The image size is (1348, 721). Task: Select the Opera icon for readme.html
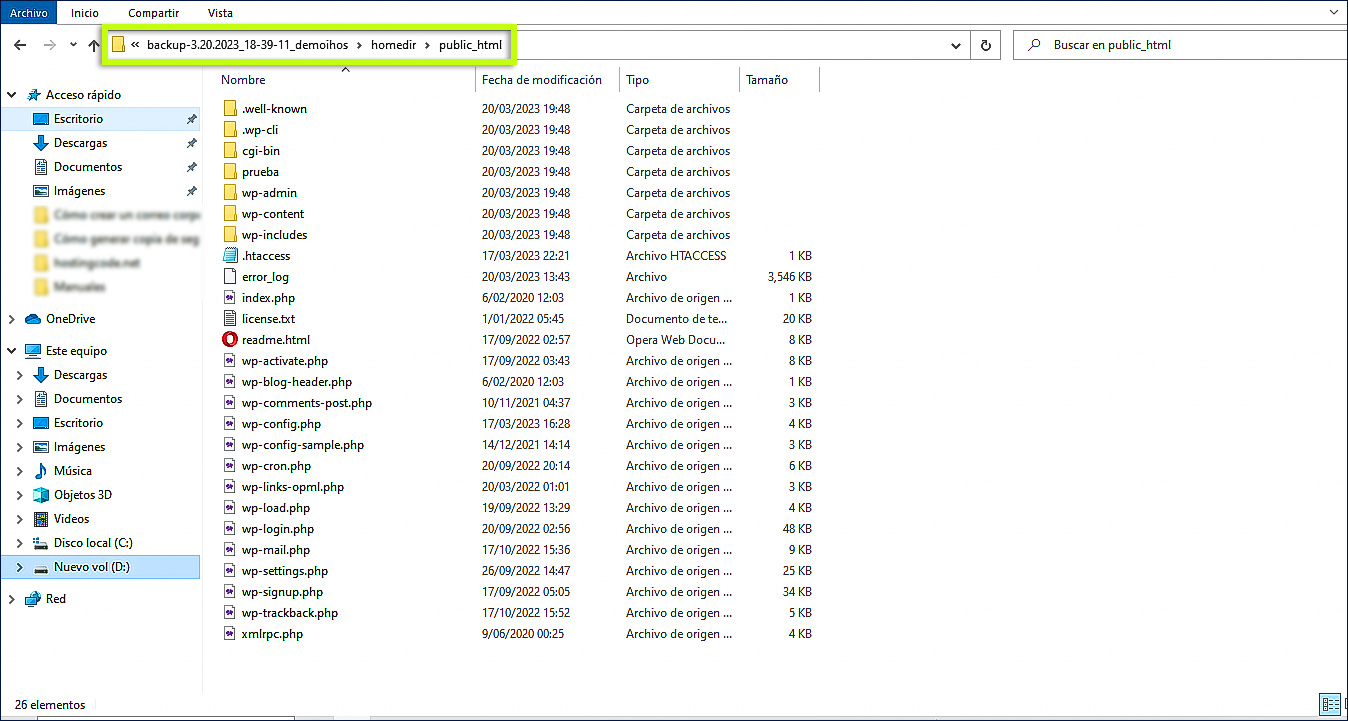(230, 339)
